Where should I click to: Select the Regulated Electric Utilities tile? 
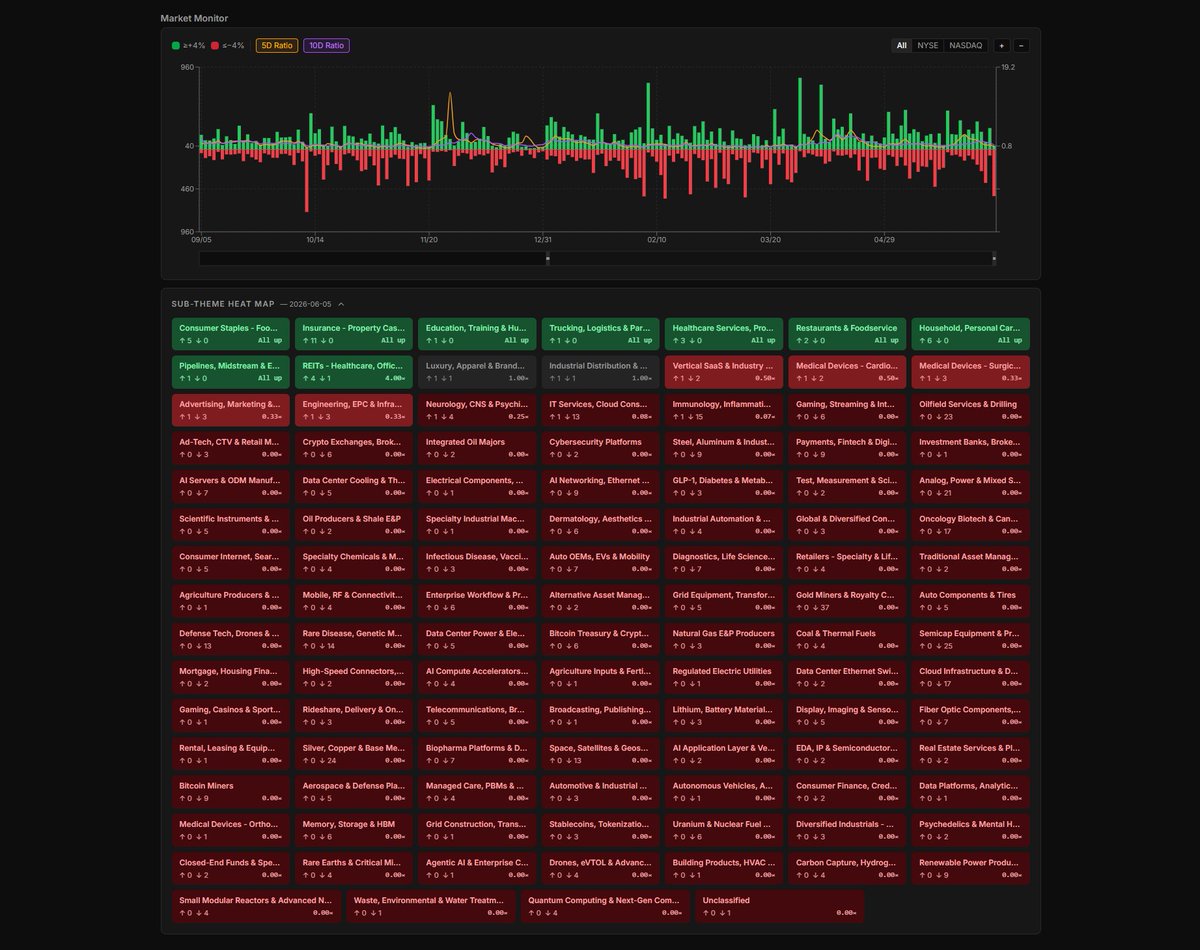(724, 678)
